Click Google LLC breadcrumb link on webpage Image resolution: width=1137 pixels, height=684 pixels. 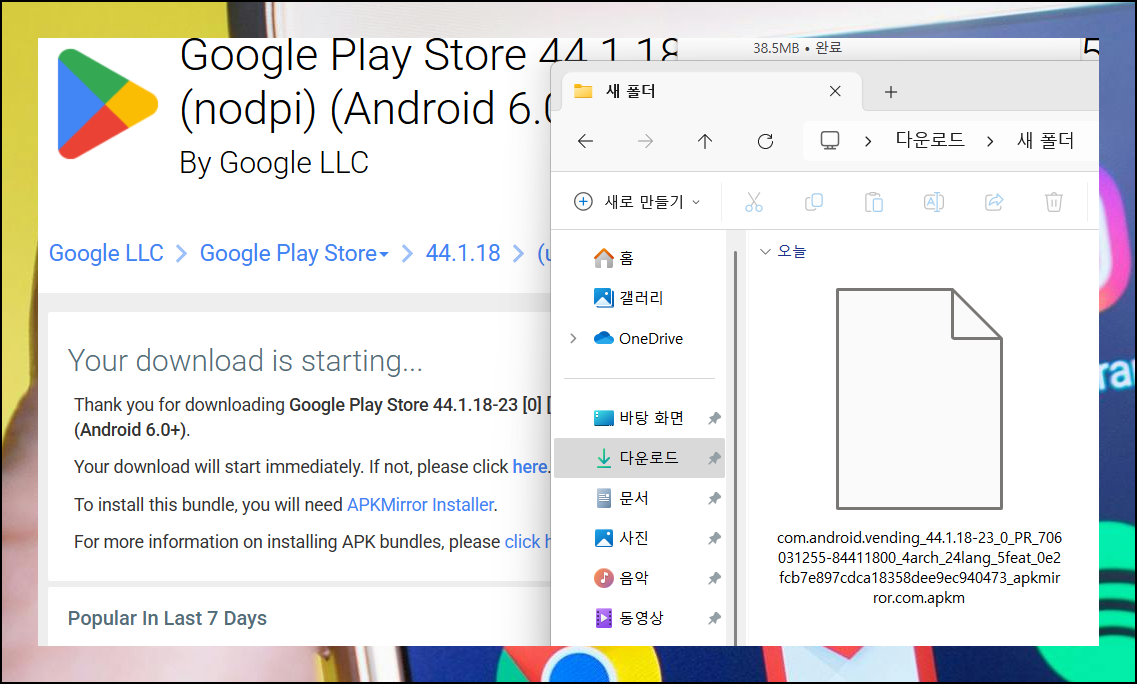106,253
